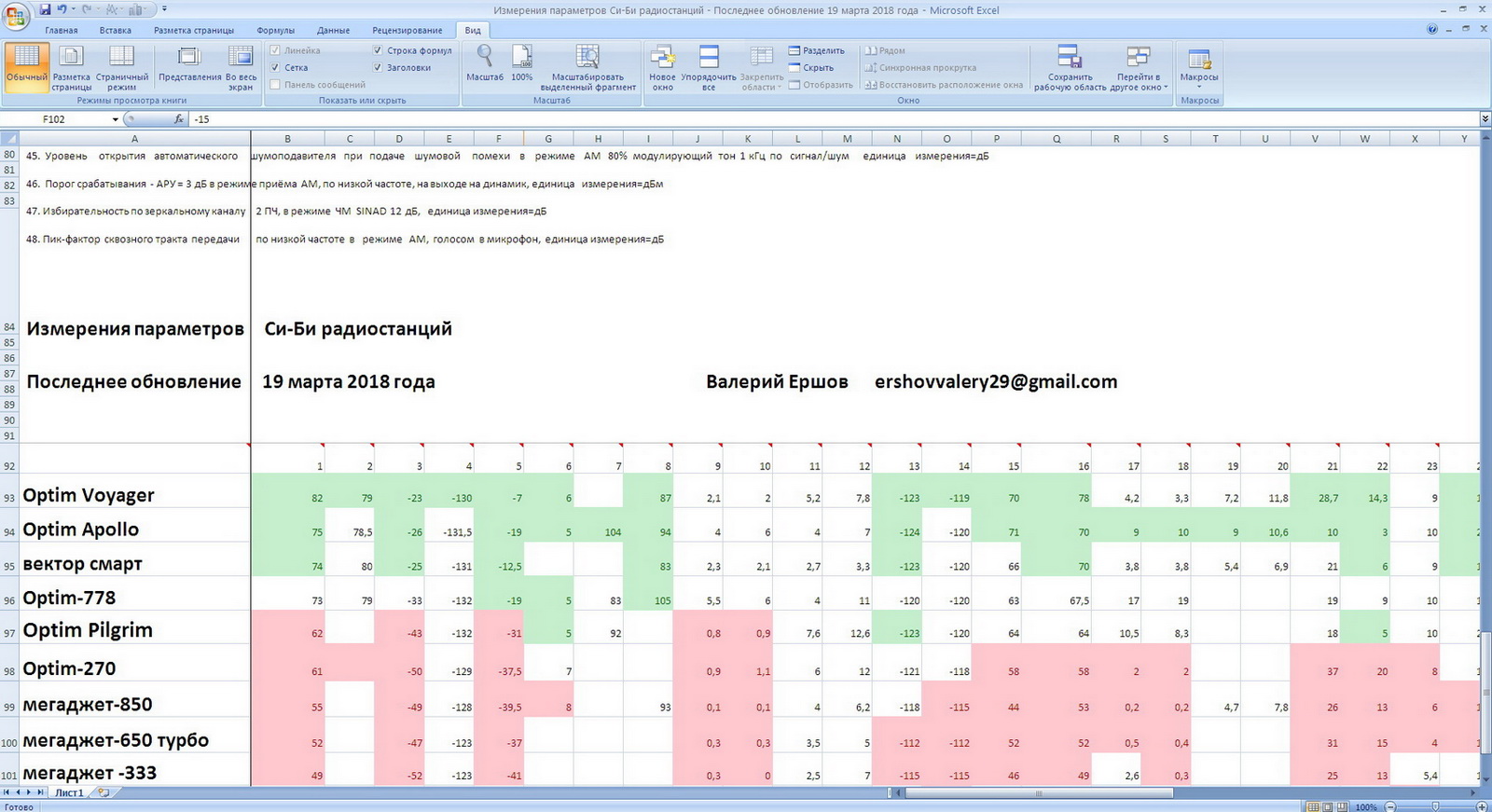The image size is (1492, 812).
Task: Open the Формулы ribbon tab
Action: coord(276,30)
